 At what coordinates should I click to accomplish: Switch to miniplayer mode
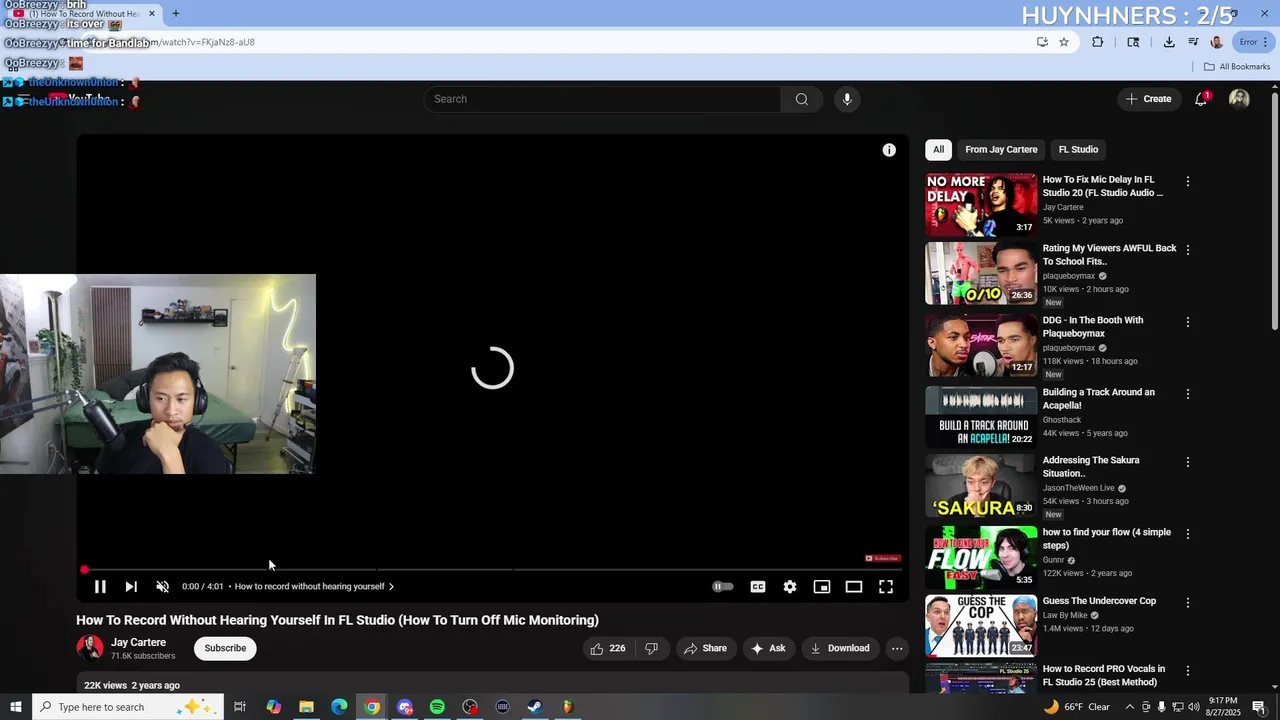[x=822, y=587]
